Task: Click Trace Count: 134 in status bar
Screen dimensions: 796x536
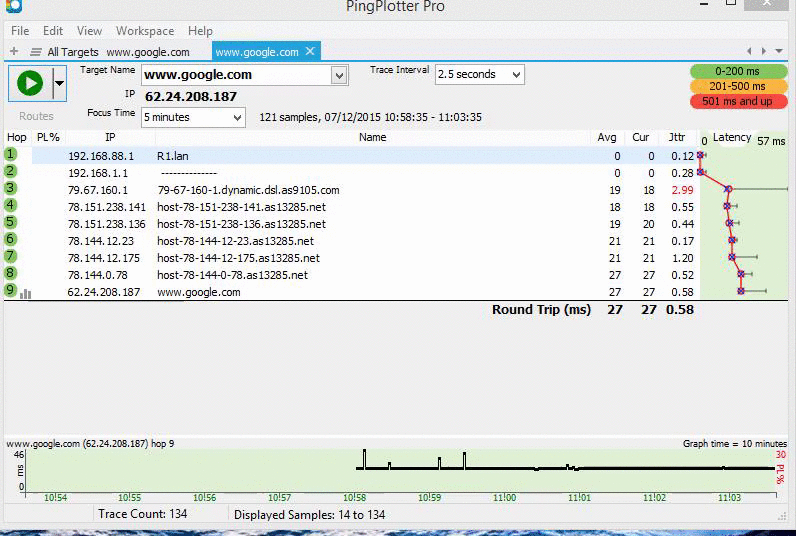Action: pyautogui.click(x=143, y=514)
